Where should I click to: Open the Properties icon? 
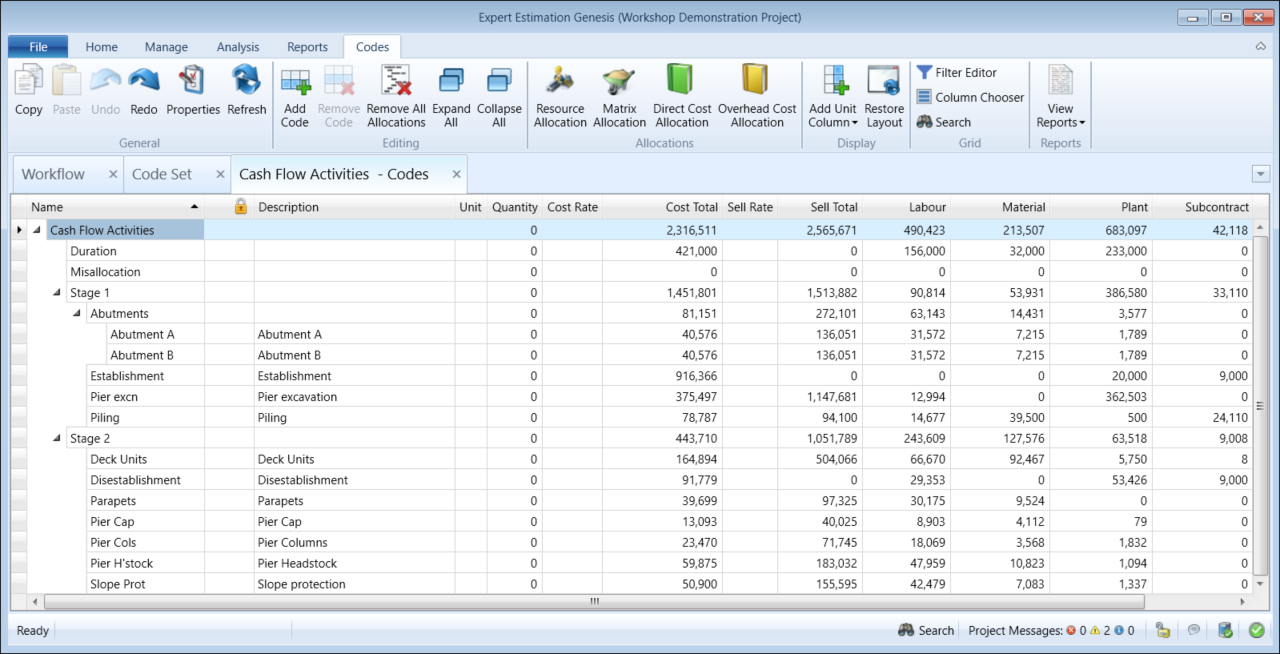[x=192, y=81]
